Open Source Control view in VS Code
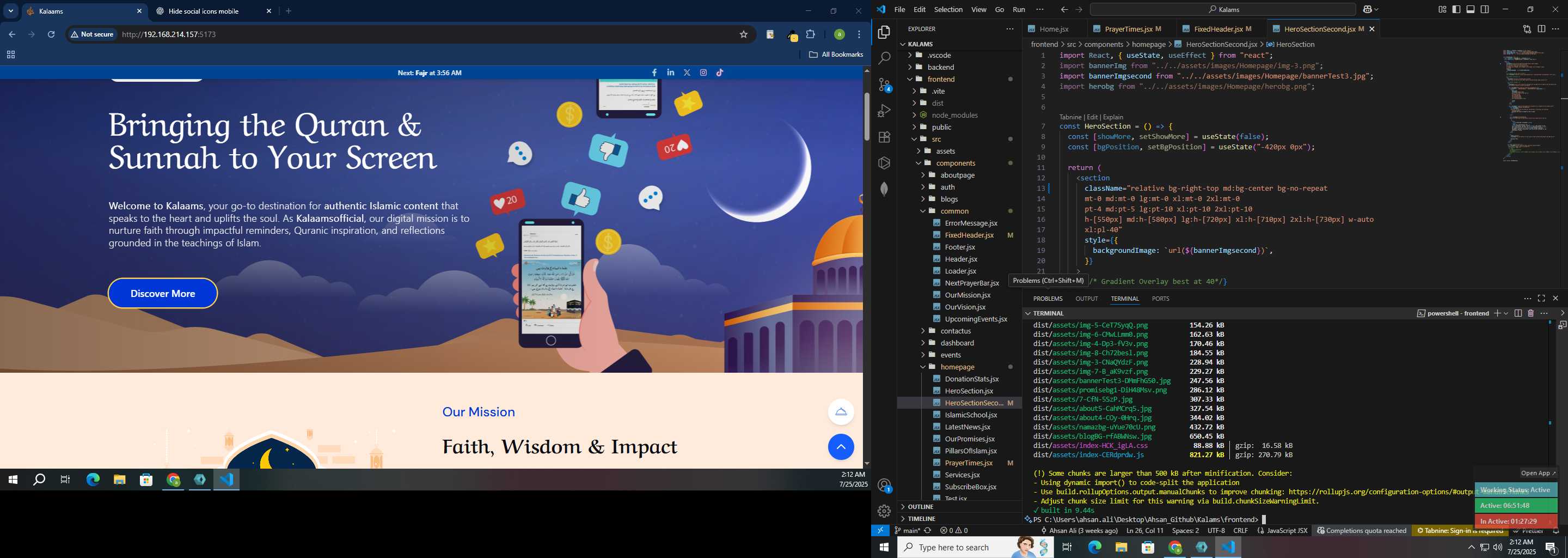 (x=884, y=84)
